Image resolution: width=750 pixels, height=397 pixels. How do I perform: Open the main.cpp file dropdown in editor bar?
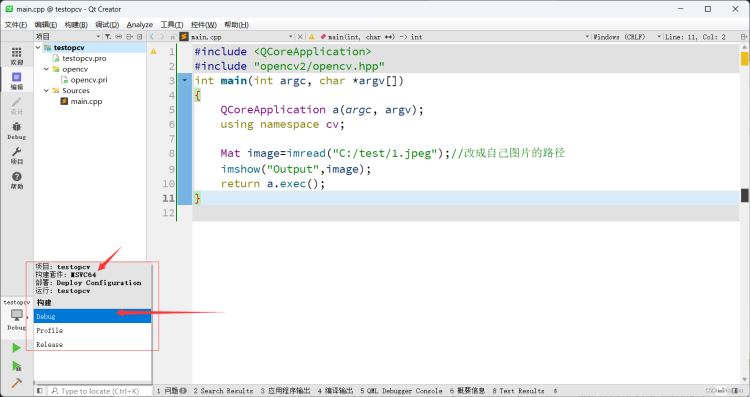(x=290, y=37)
